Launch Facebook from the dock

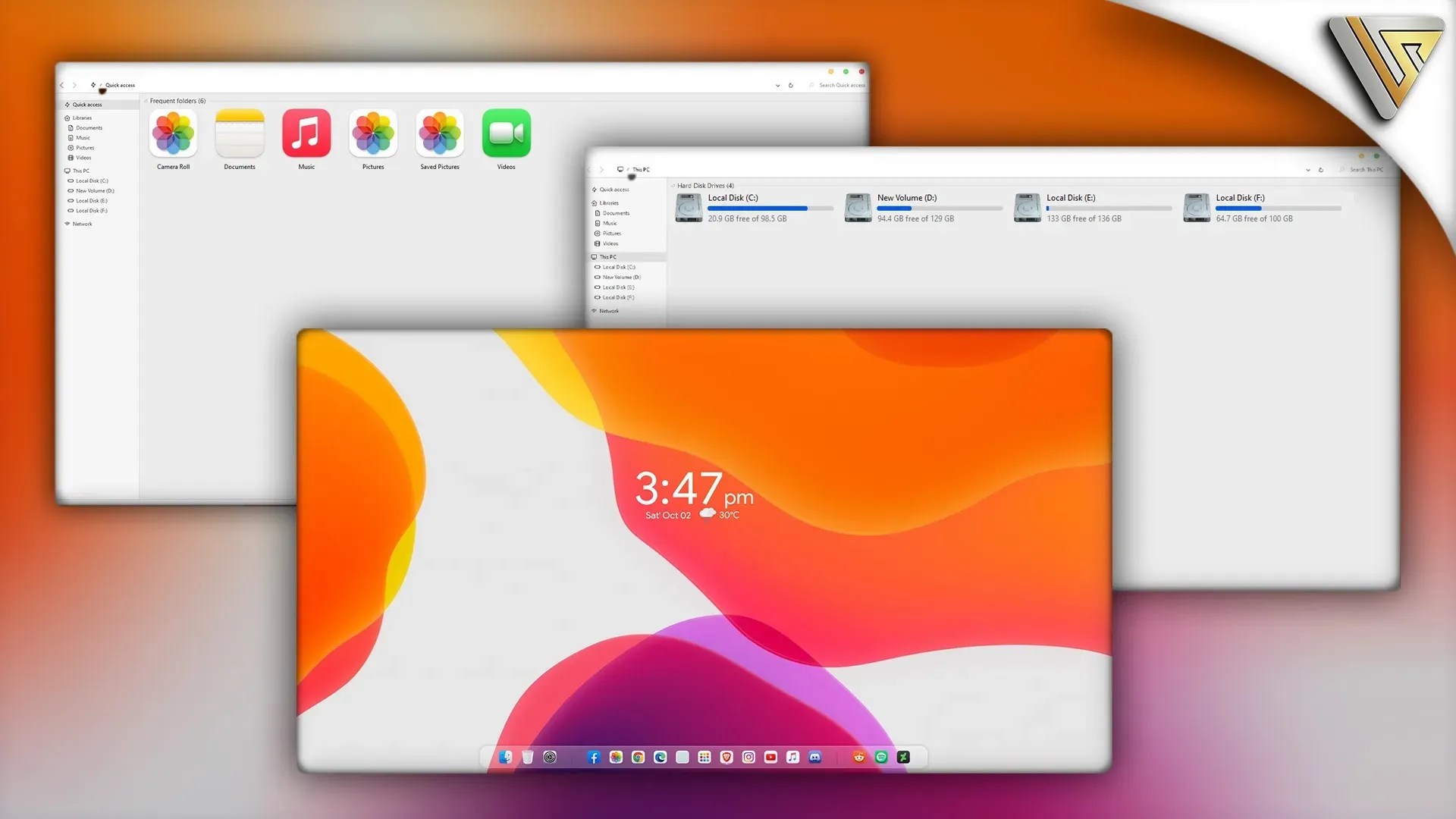click(x=594, y=757)
